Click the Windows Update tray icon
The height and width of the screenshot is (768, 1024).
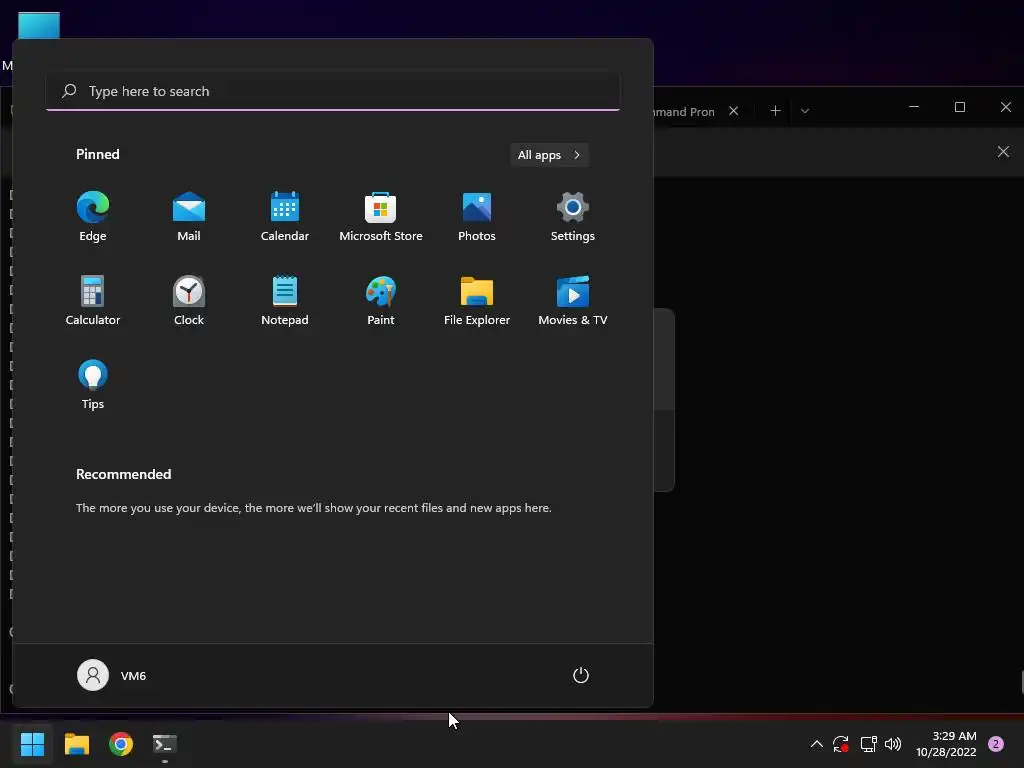(x=840, y=744)
